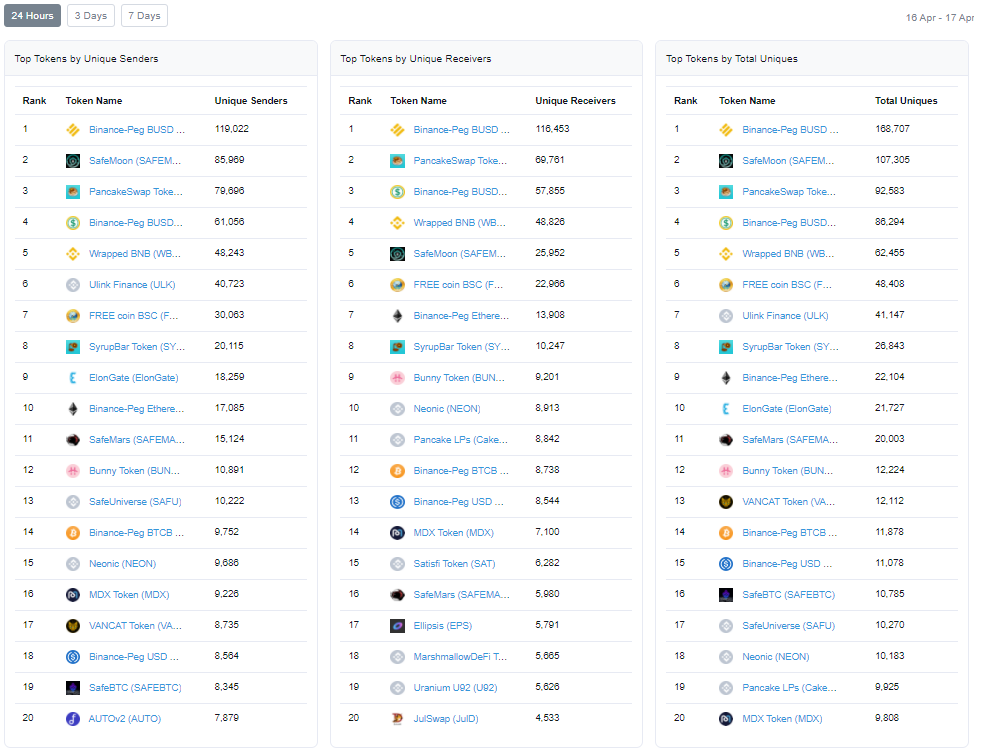The width and height of the screenshot is (981, 752).
Task: Click FREE coin BSC icon in Unique Senders table
Action: [x=73, y=315]
